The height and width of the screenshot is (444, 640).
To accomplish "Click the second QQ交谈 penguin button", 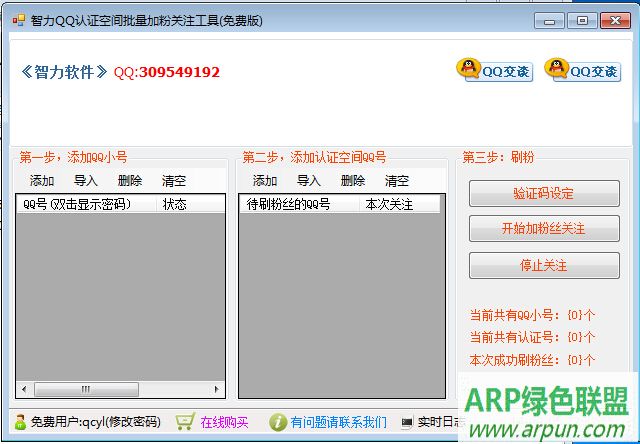I will 583,70.
